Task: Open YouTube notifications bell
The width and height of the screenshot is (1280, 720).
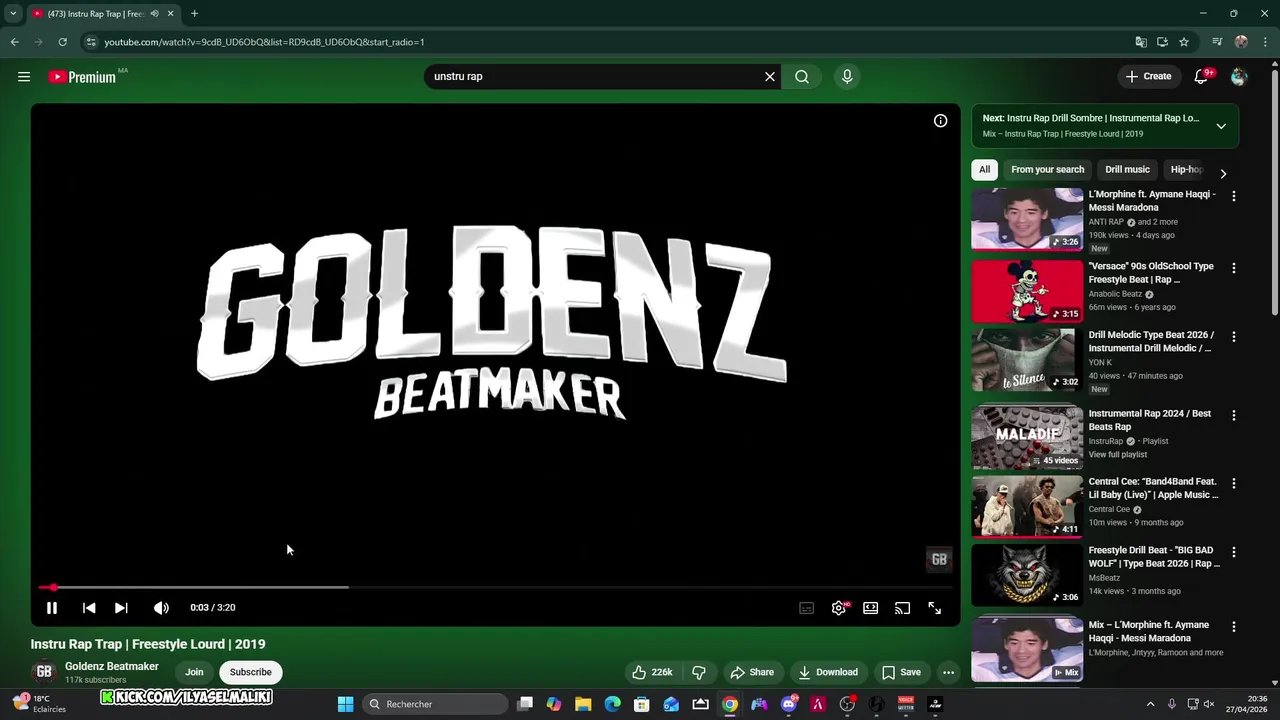Action: [x=1201, y=76]
